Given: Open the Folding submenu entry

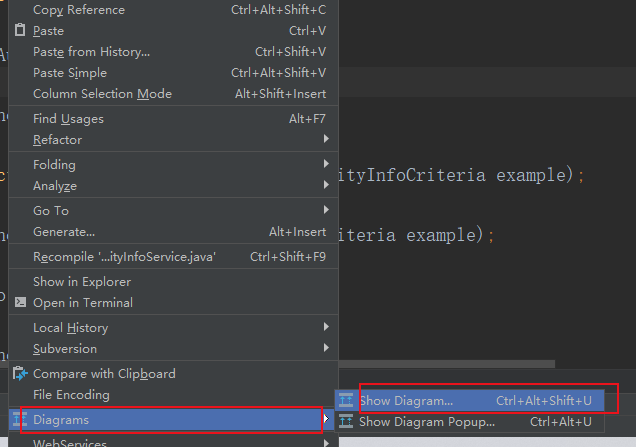Looking at the screenshot, I should pos(174,165).
